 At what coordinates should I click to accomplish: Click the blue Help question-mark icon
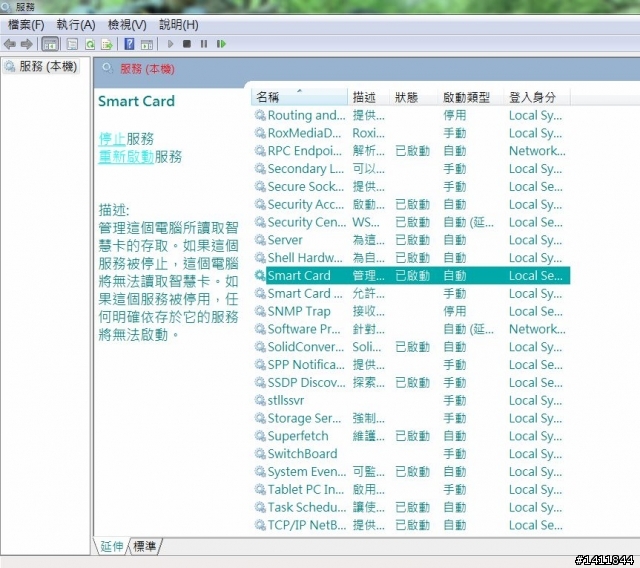click(129, 44)
